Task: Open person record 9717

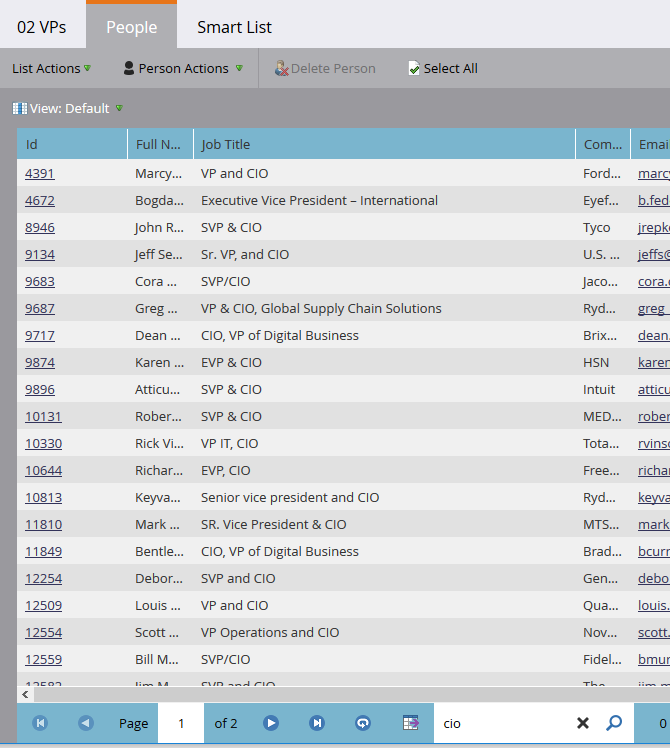Action: click(x=40, y=335)
